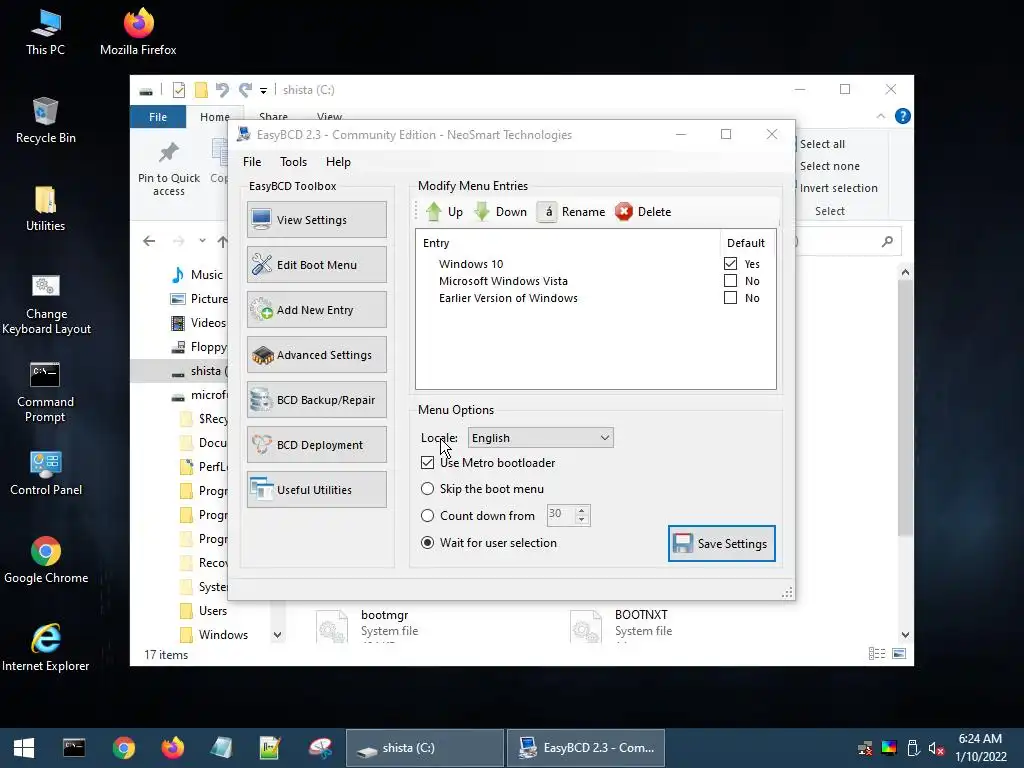Screen dimensions: 1024x768
Task: Click Select none in Explorer ribbon
Action: tap(829, 166)
